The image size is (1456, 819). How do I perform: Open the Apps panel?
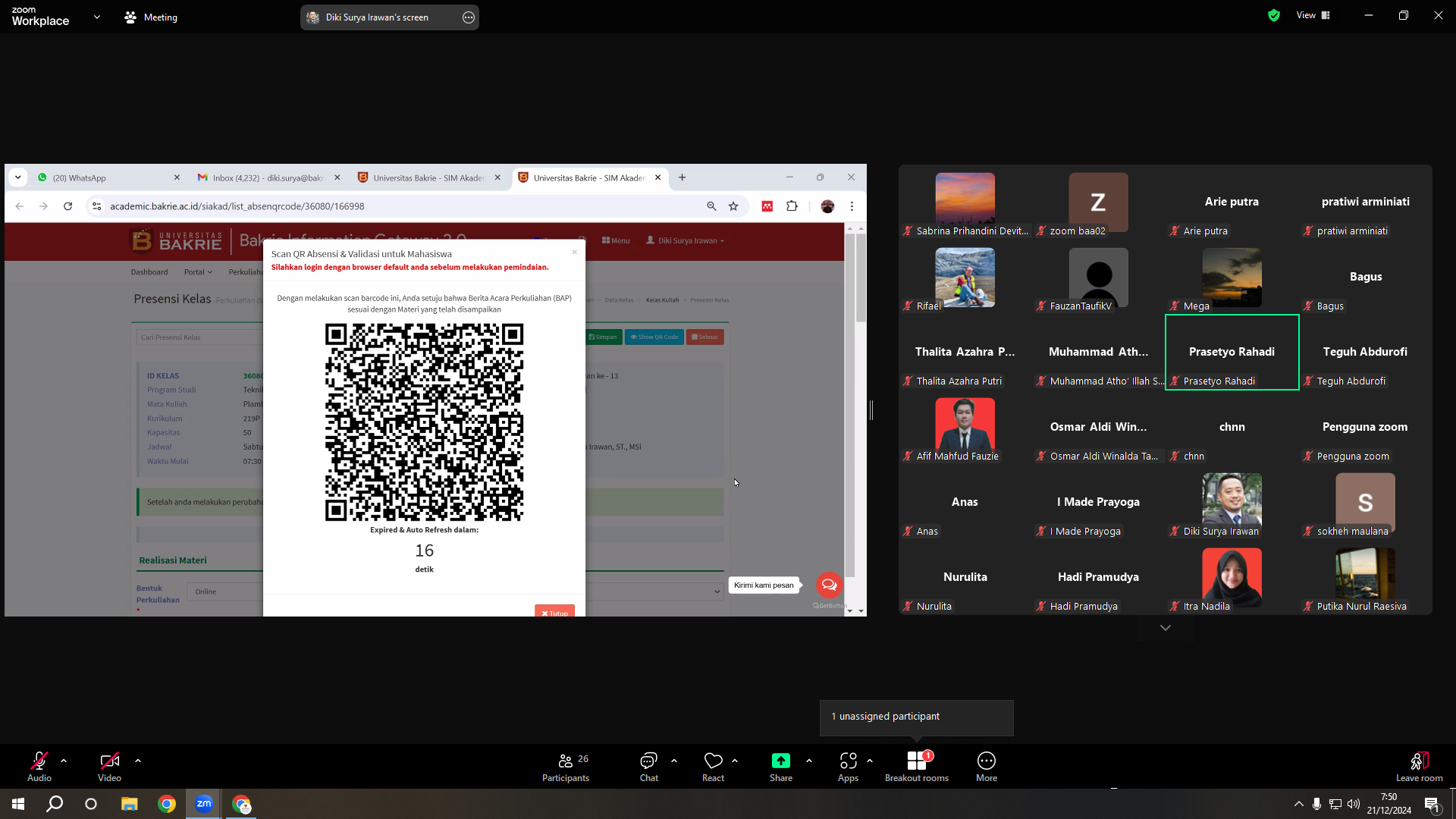pyautogui.click(x=848, y=767)
